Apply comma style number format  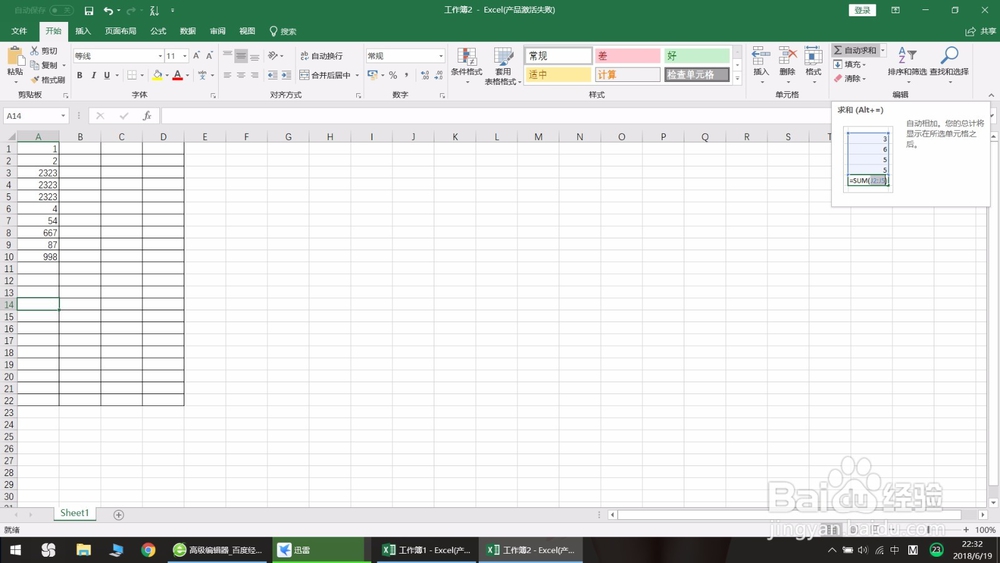[406, 75]
